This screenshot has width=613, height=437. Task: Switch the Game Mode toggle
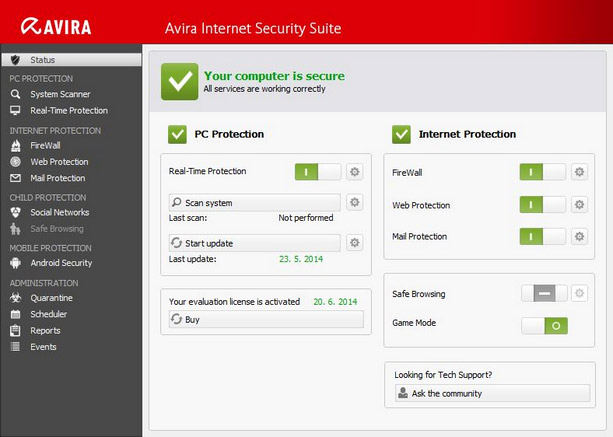pyautogui.click(x=544, y=325)
